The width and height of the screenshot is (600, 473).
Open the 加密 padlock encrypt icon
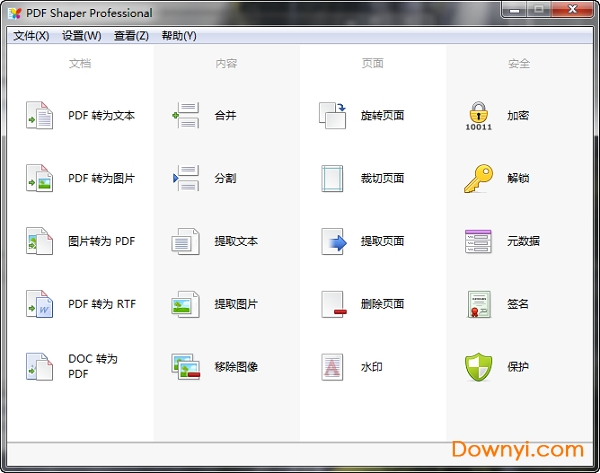[x=479, y=116]
